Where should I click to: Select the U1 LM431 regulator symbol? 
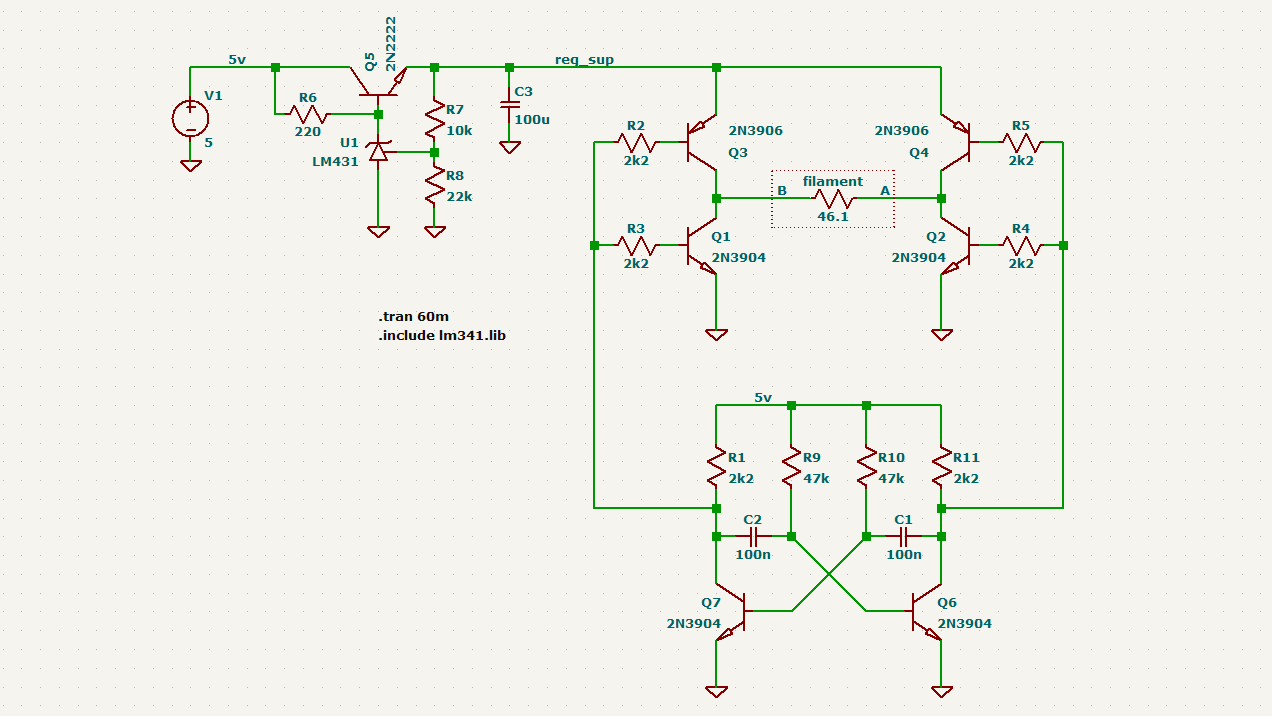[378, 152]
